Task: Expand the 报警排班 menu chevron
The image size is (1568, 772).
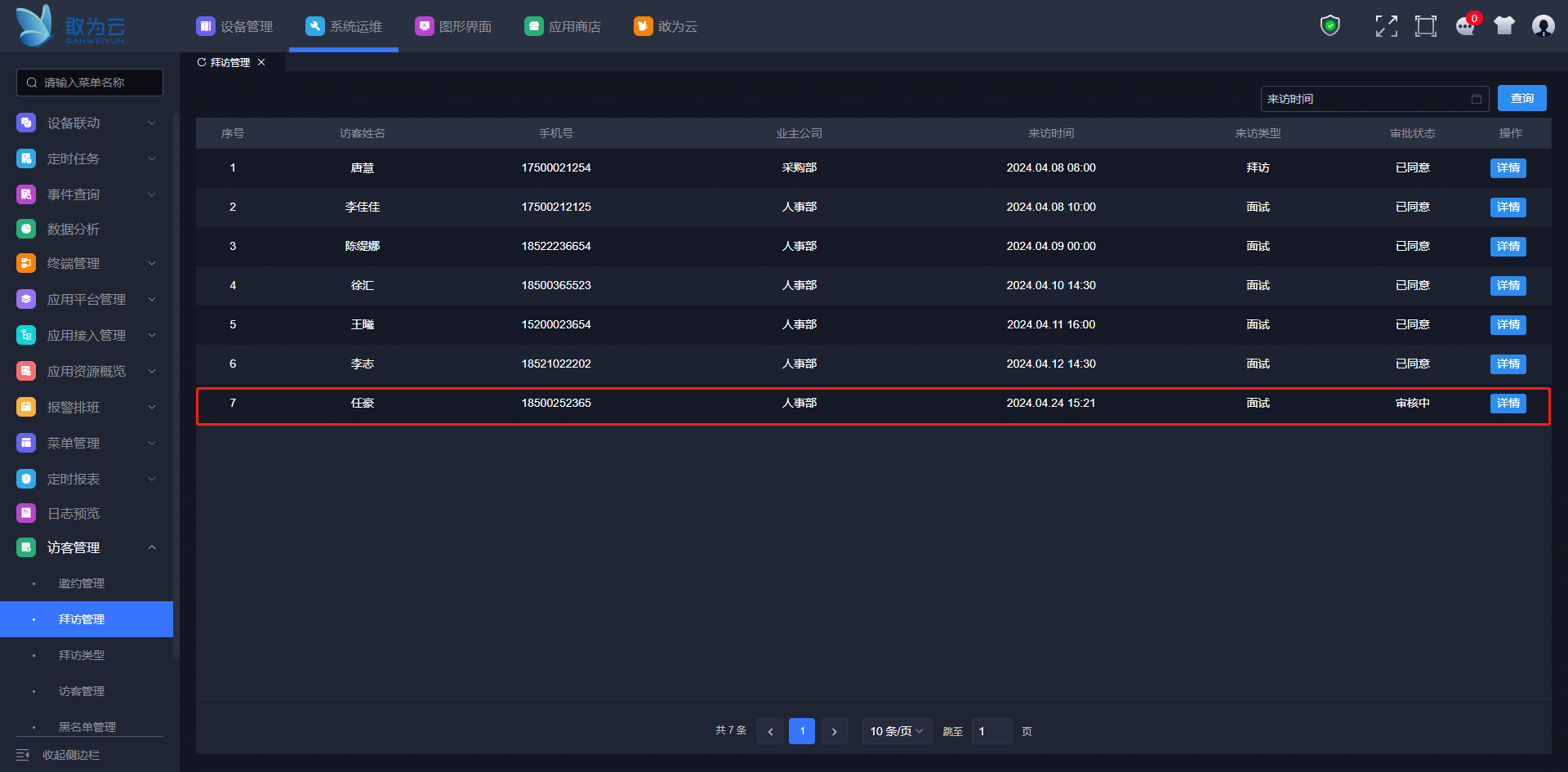Action: pos(152,407)
